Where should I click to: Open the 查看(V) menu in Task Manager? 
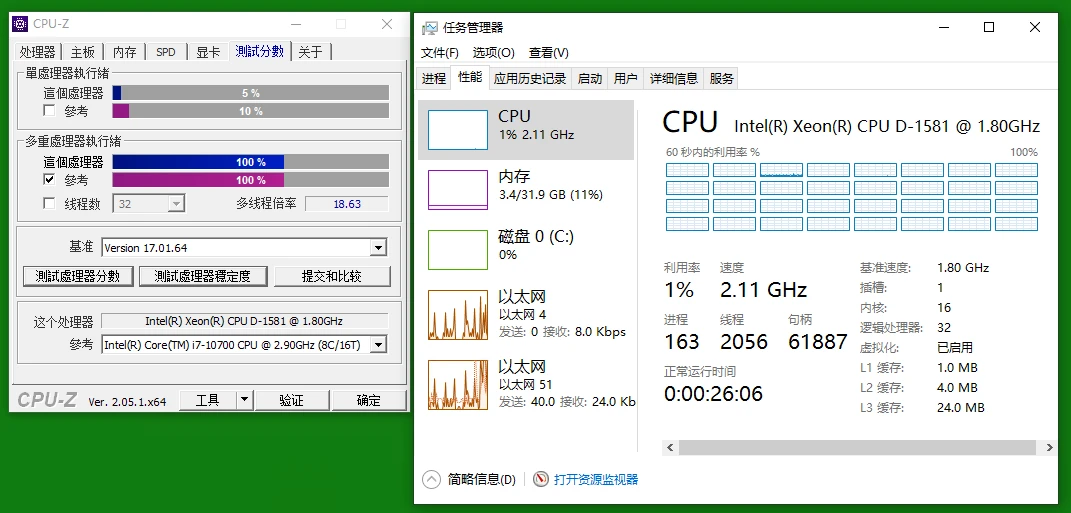[x=548, y=53]
